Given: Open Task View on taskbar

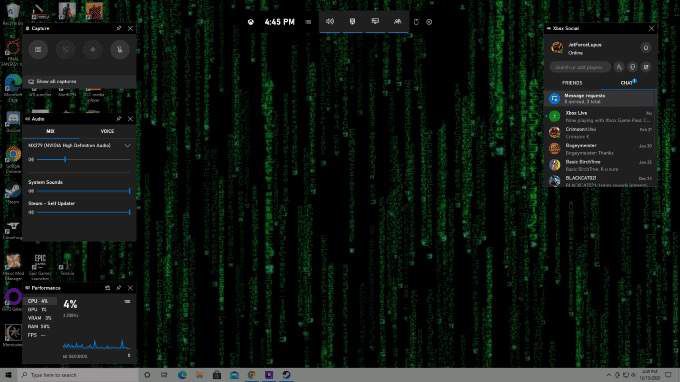Looking at the screenshot, I should [x=164, y=375].
